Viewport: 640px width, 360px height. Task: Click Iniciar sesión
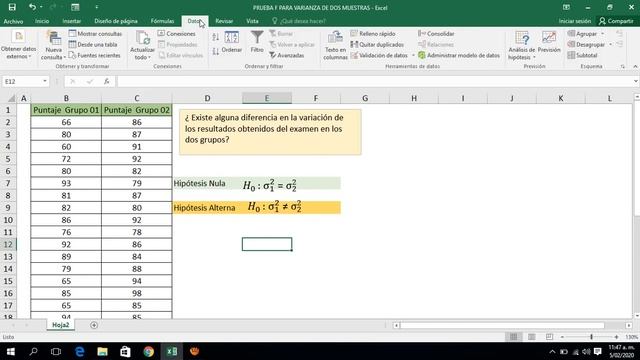point(574,21)
